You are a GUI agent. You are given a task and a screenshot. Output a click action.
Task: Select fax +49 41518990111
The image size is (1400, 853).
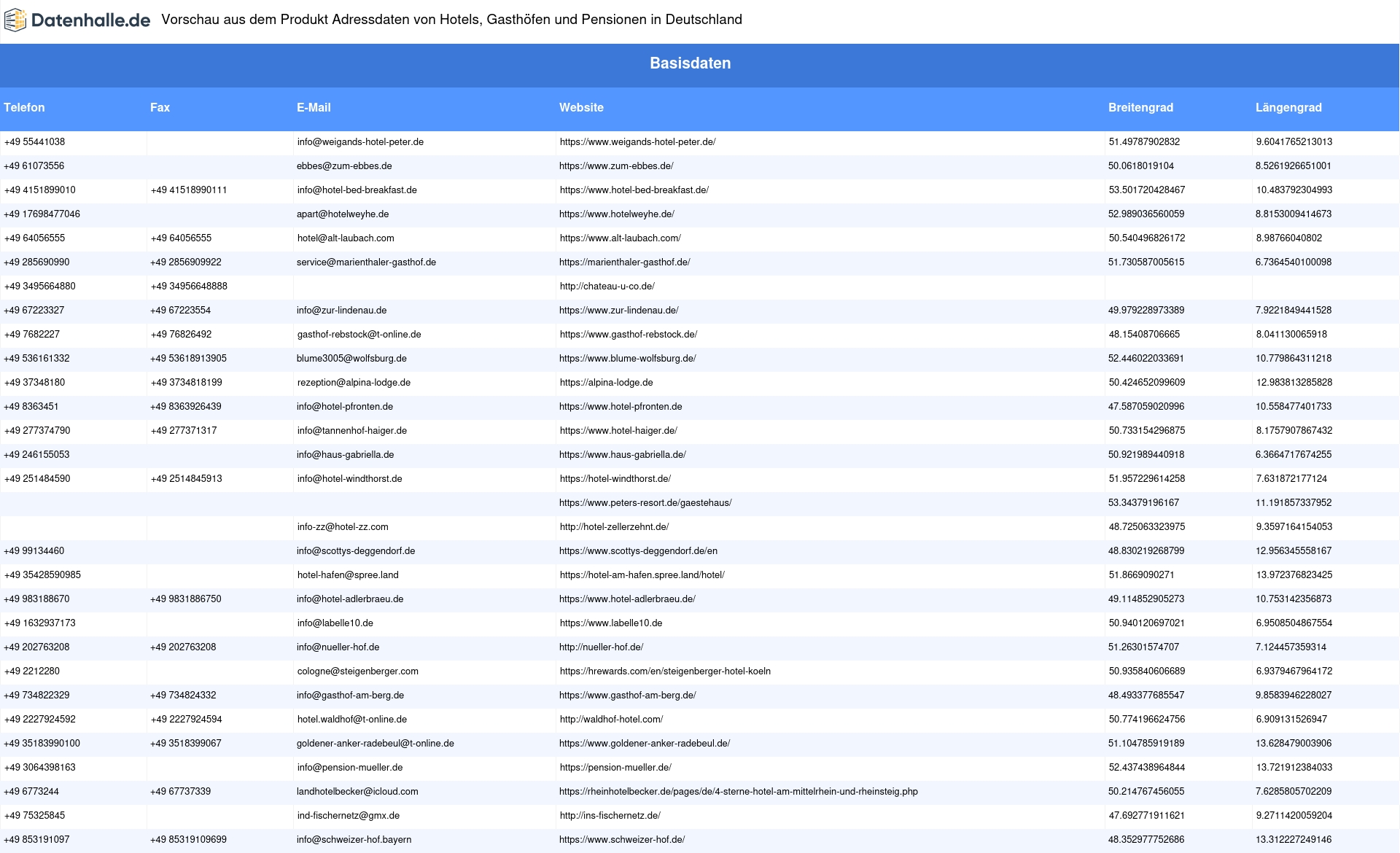click(189, 190)
